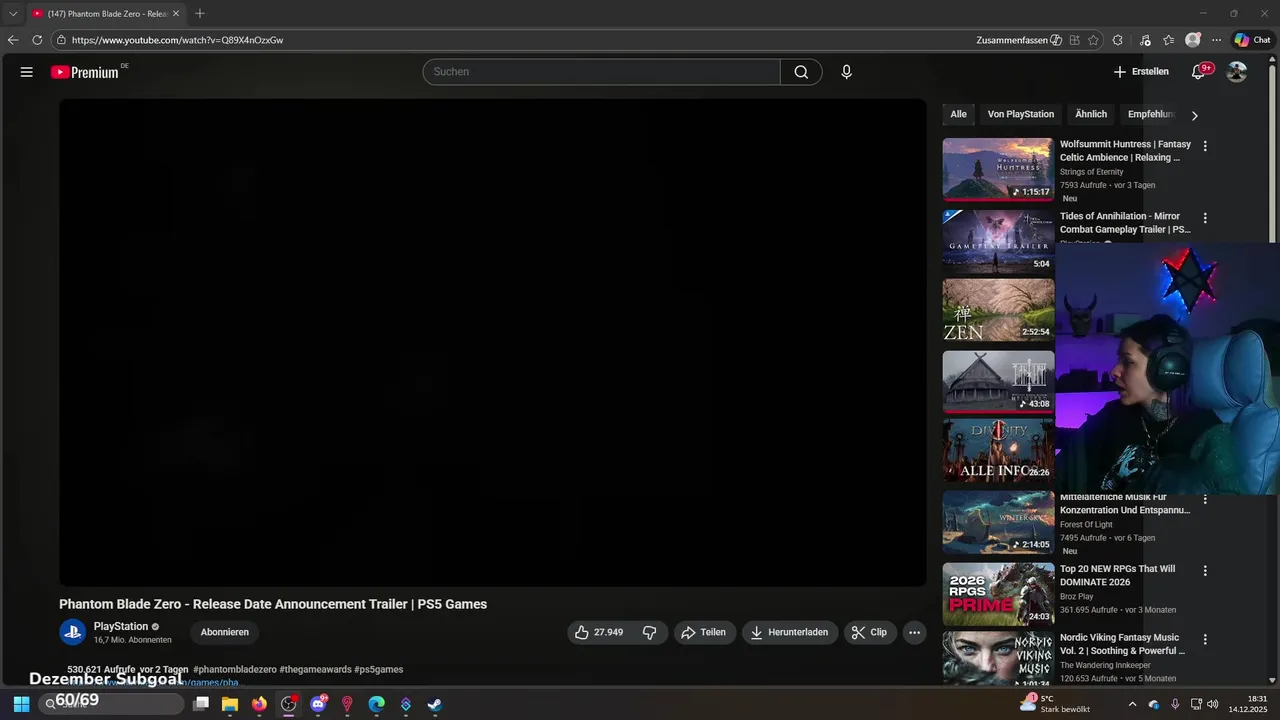Open browser profile icon
Image resolution: width=1280 pixels, height=720 pixels.
point(1192,40)
